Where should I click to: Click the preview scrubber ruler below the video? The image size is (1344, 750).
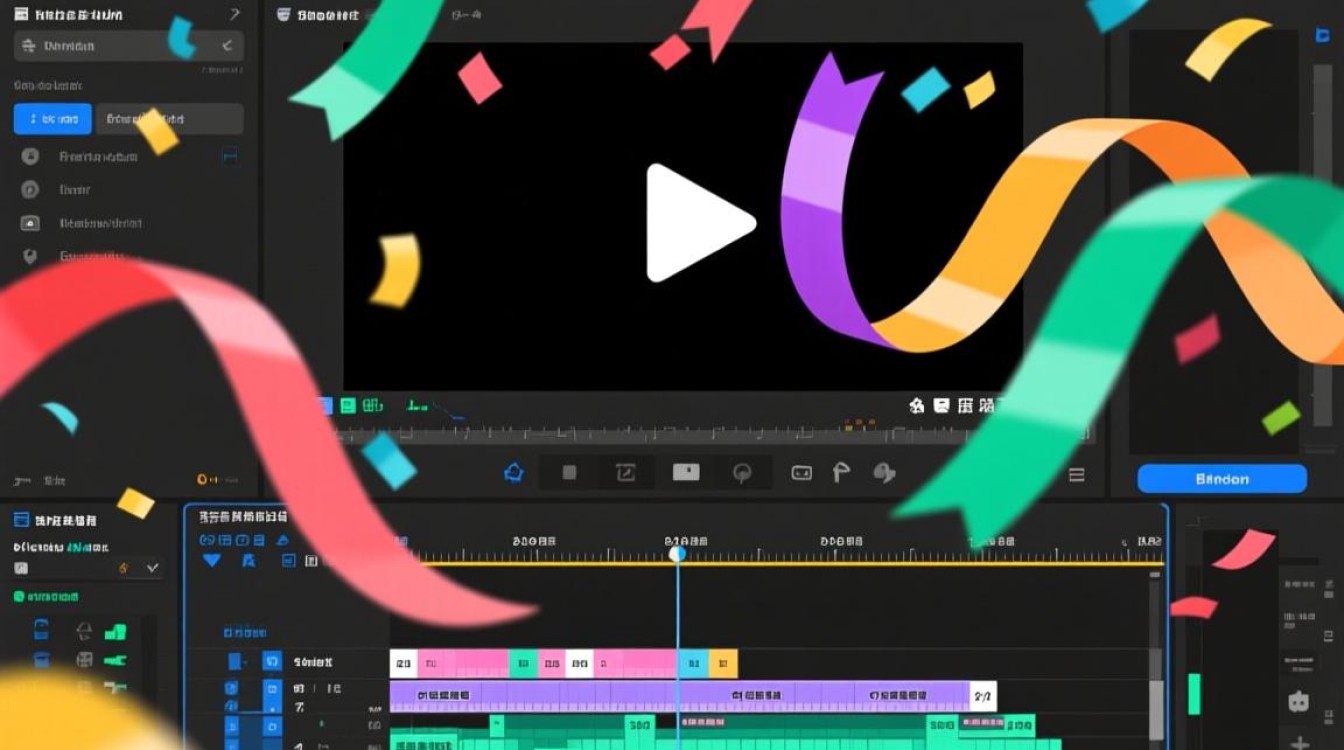714,435
